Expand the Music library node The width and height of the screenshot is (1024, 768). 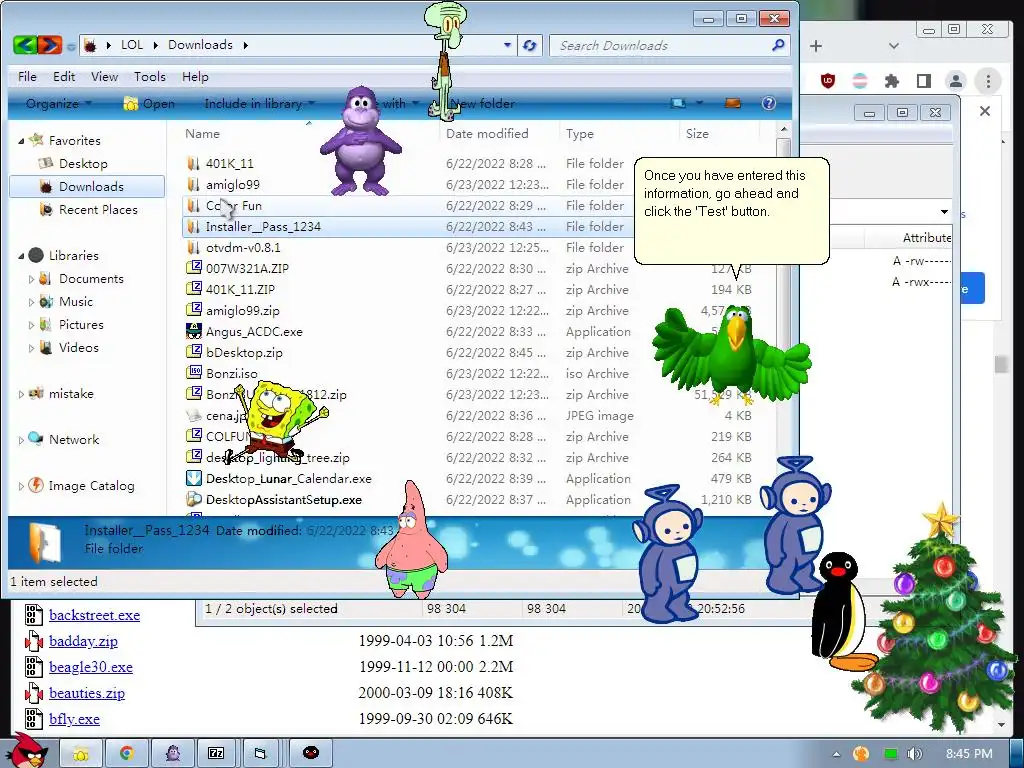tap(31, 302)
